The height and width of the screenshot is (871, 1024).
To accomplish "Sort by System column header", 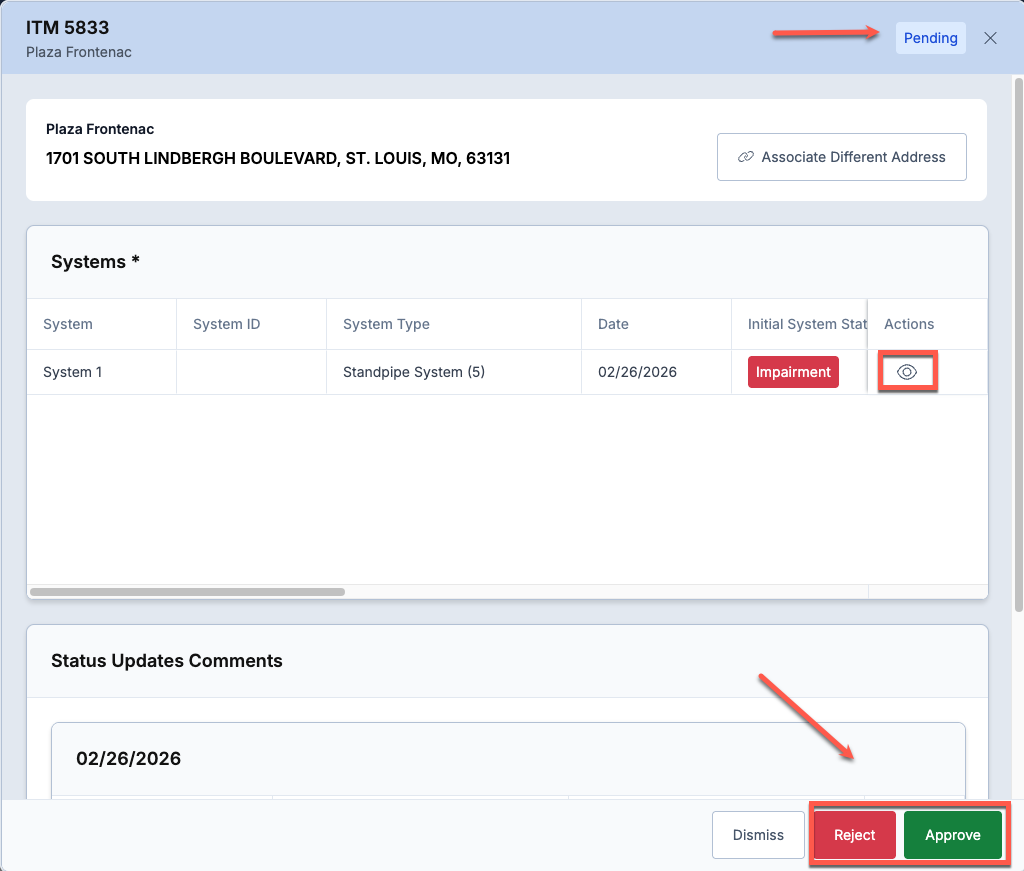I will 101,324.
